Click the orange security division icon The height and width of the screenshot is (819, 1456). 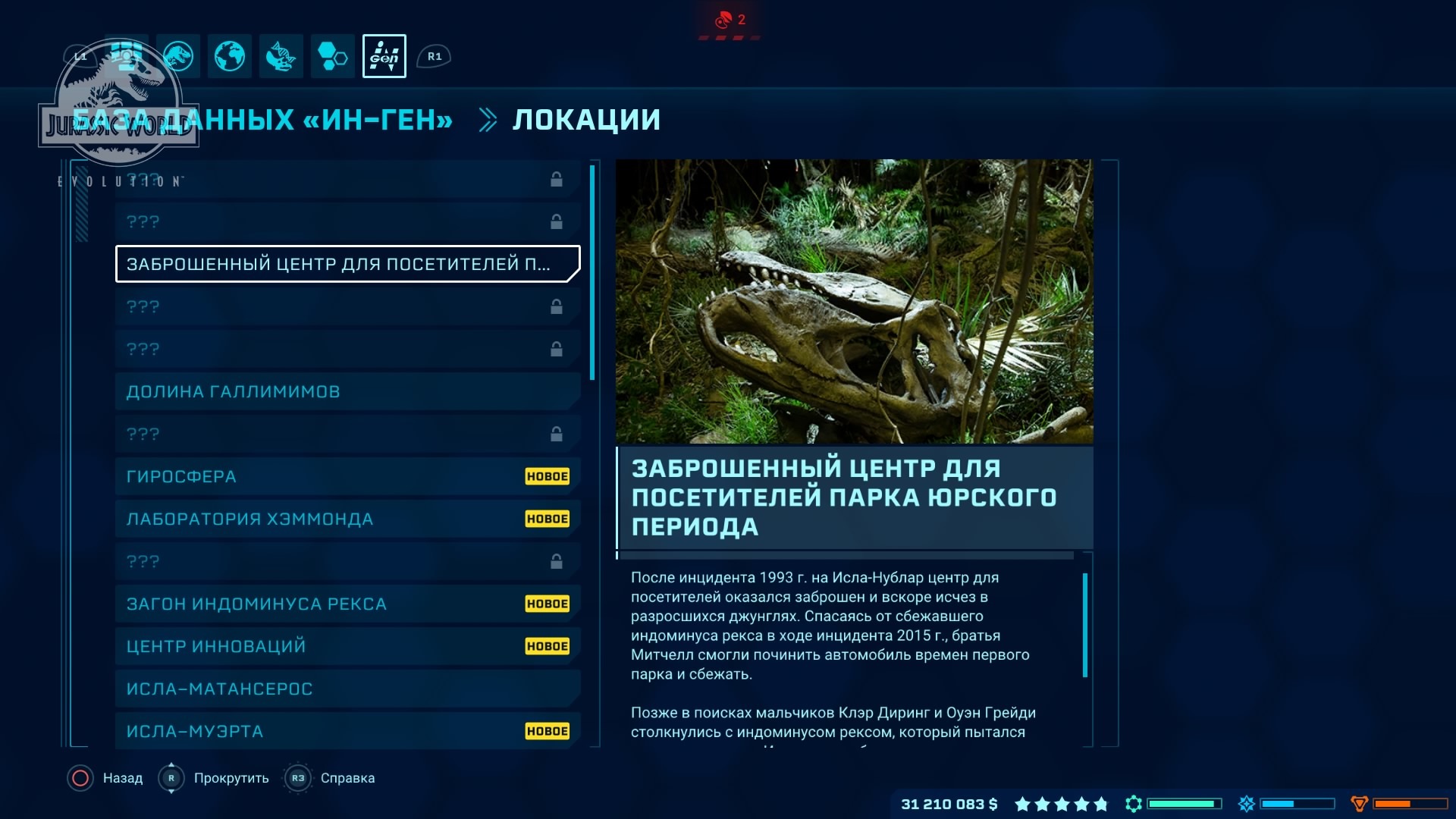pyautogui.click(x=1359, y=804)
